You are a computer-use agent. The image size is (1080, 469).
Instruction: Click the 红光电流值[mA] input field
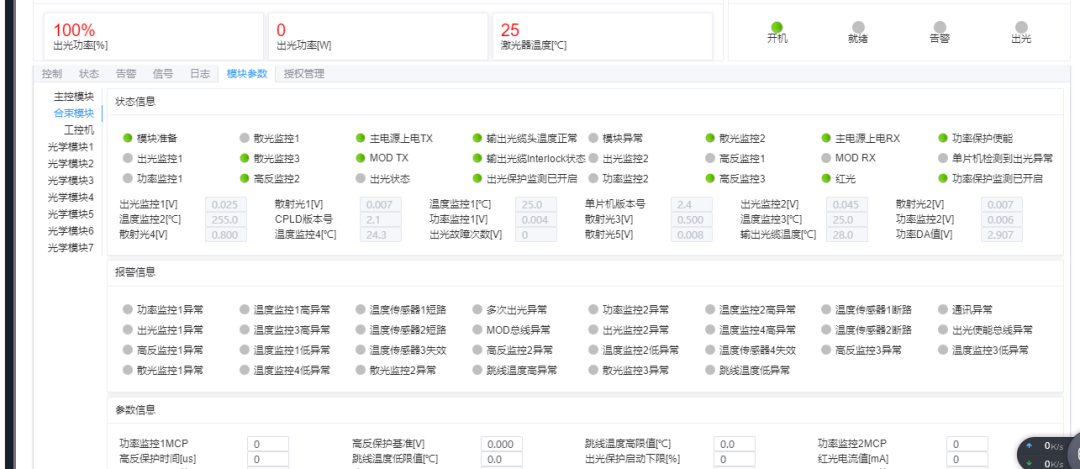point(967,459)
